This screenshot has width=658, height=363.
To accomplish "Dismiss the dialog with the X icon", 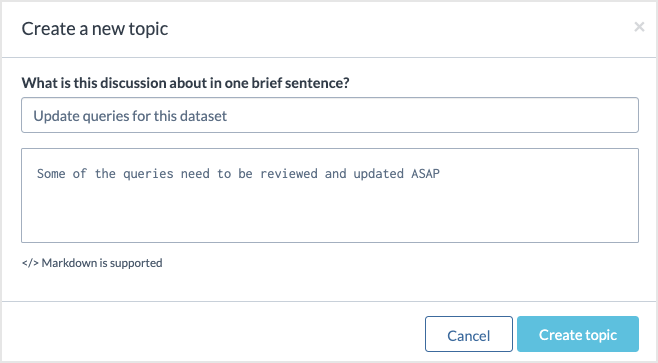I will pos(639,27).
